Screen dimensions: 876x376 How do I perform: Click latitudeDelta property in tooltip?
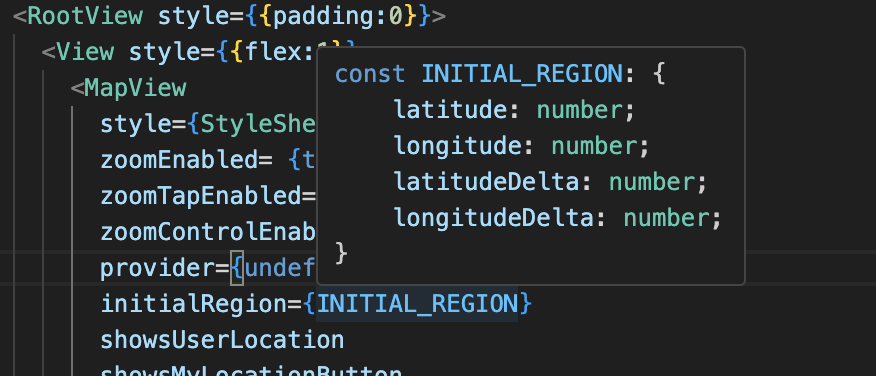click(486, 182)
